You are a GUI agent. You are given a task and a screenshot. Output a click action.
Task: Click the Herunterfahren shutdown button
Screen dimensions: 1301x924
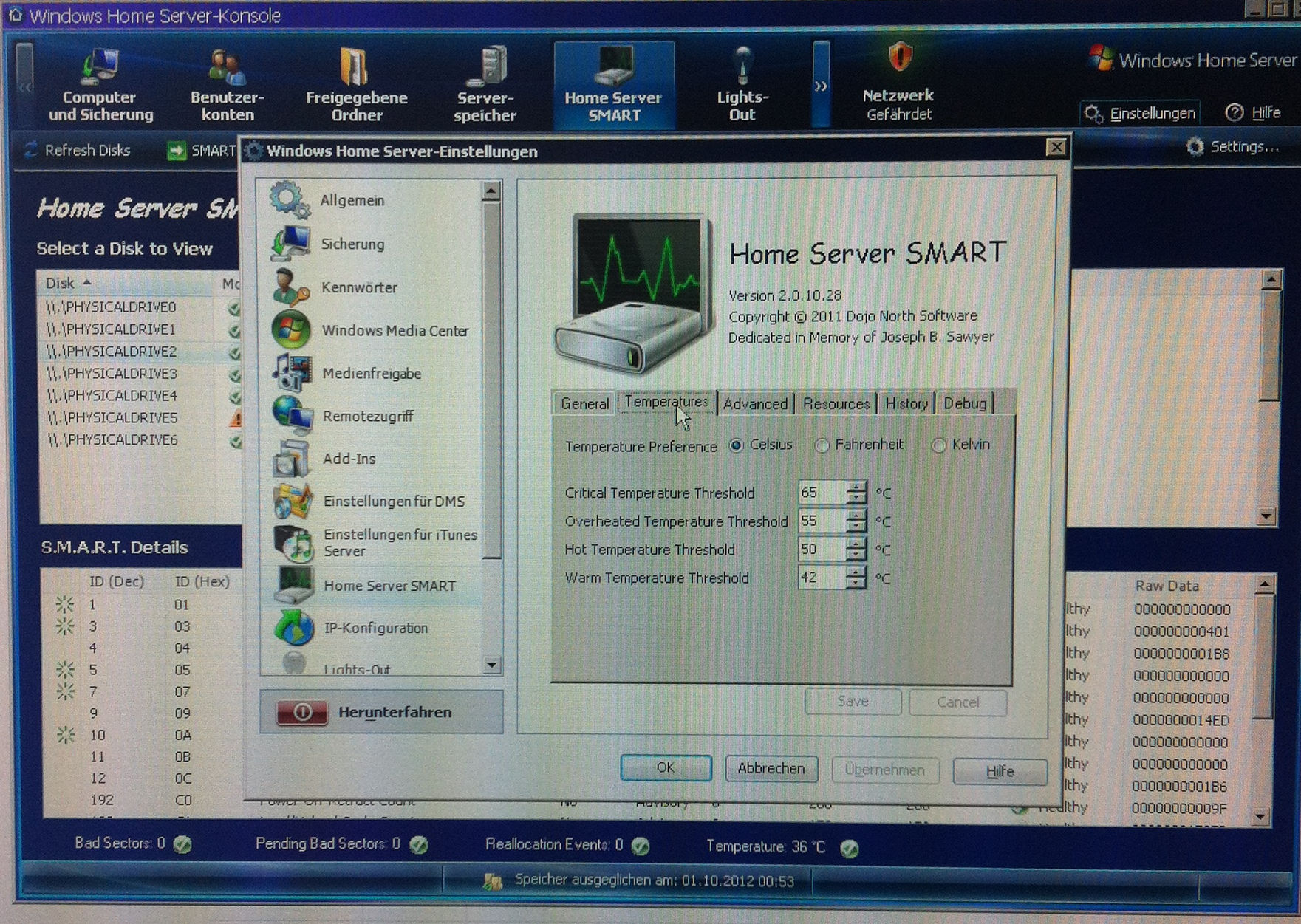click(x=381, y=712)
